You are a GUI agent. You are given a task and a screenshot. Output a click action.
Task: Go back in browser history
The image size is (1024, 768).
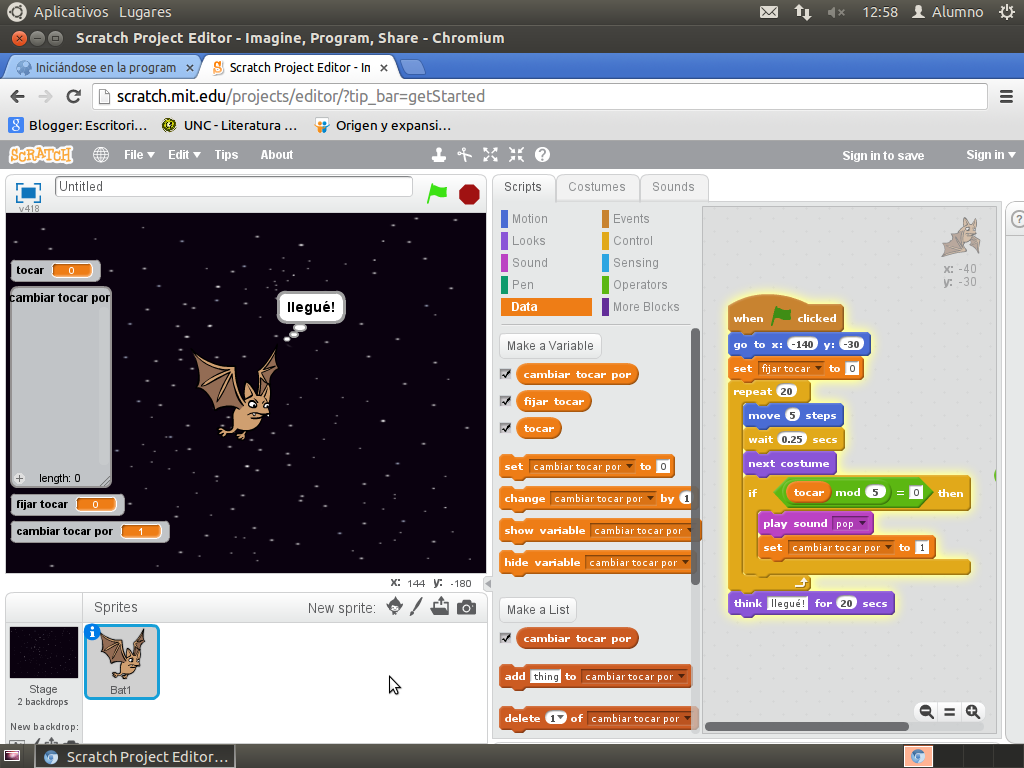(x=18, y=97)
